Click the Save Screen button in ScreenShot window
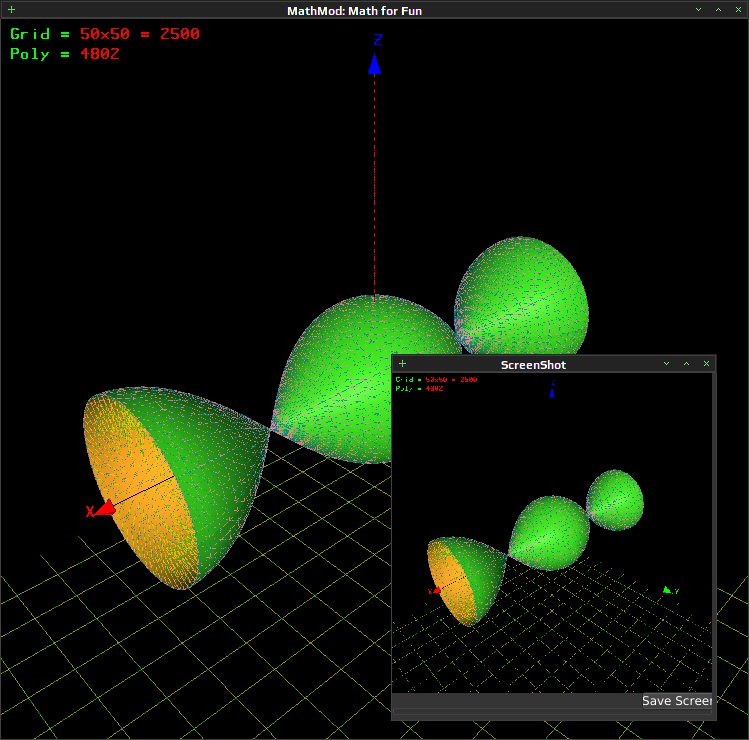This screenshot has height=740, width=749. click(x=677, y=700)
